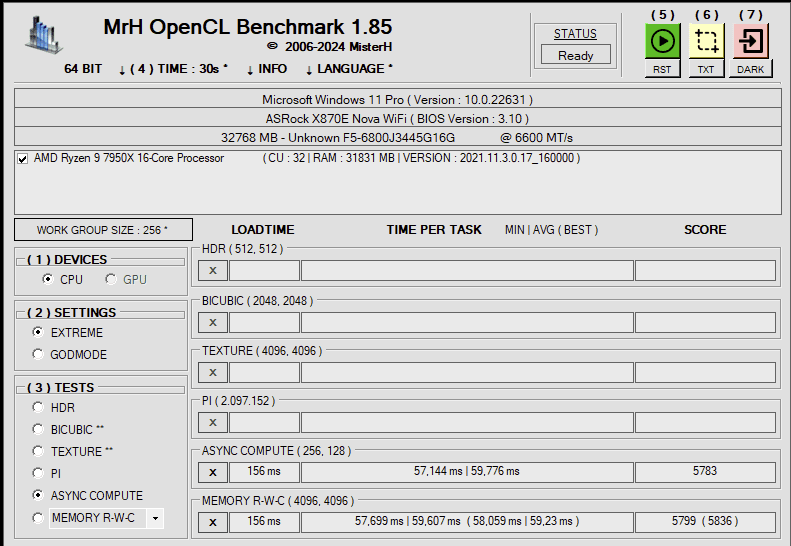Click the empty PI time per task field
Image resolution: width=791 pixels, height=546 pixels.
pos(467,422)
